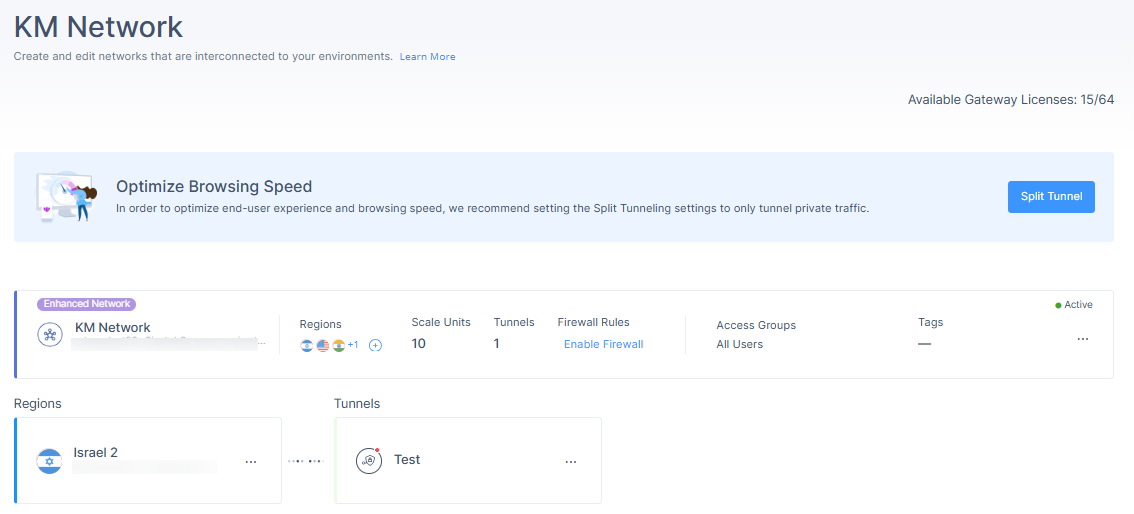Open the Israel 2 card options menu
1134x514 pixels.
click(x=251, y=461)
